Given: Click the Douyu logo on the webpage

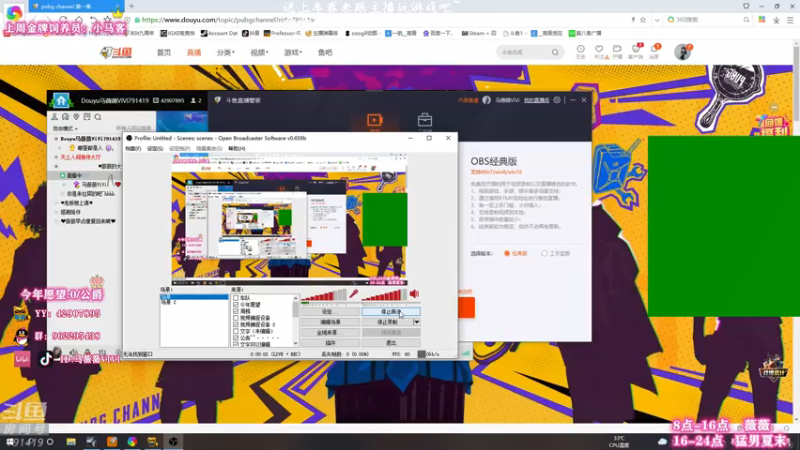Looking at the screenshot, I should coord(117,52).
